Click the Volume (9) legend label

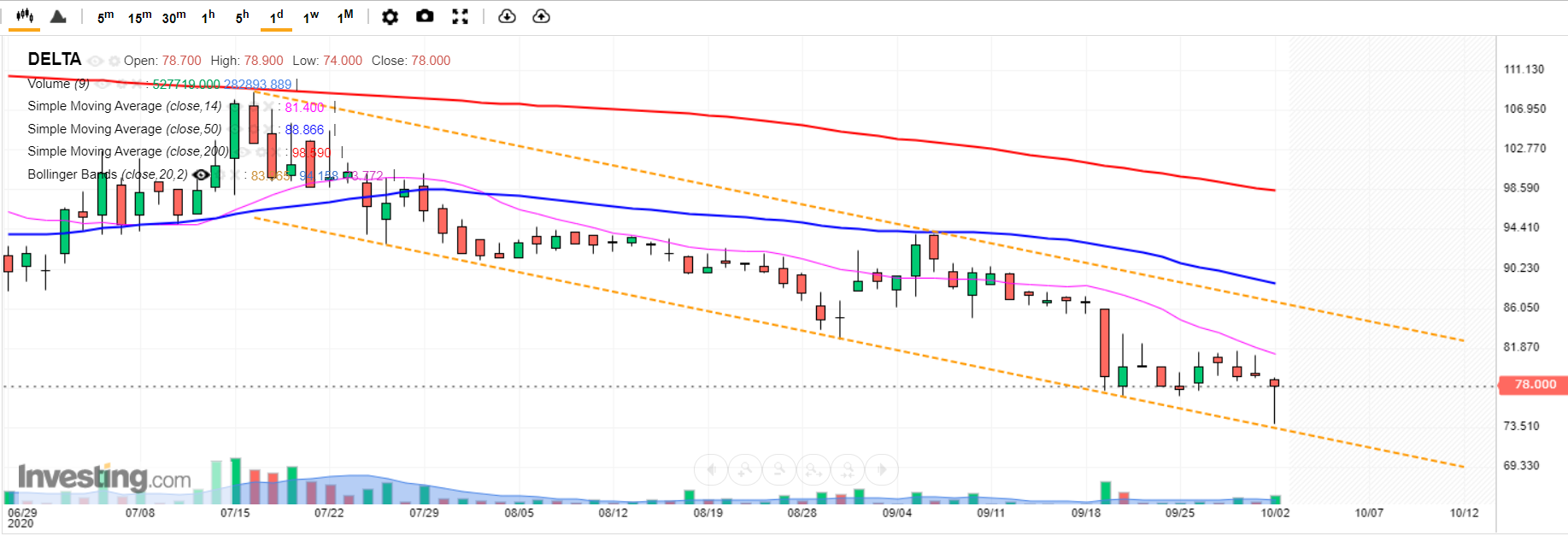(58, 84)
